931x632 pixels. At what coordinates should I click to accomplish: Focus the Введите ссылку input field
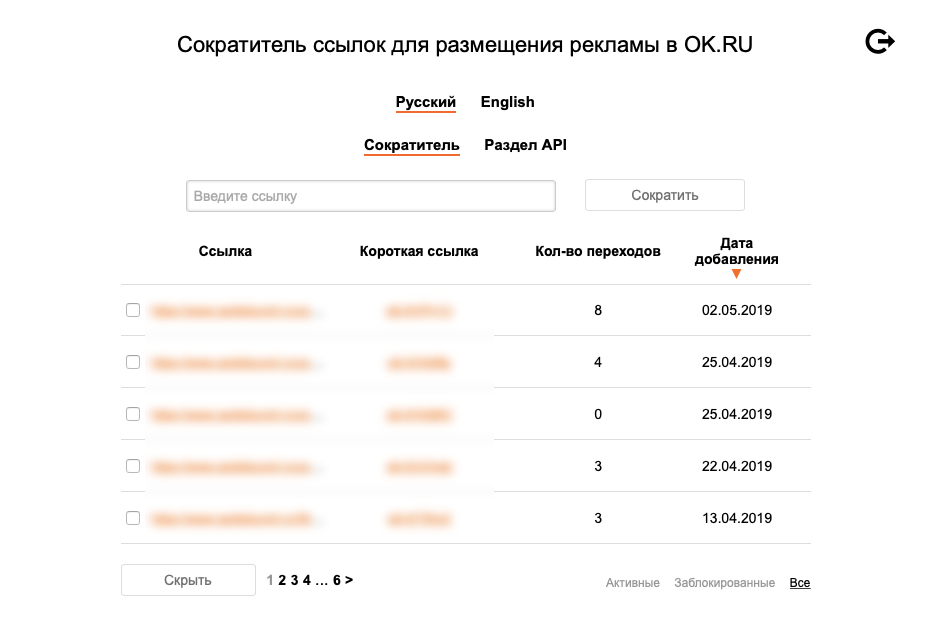point(370,196)
